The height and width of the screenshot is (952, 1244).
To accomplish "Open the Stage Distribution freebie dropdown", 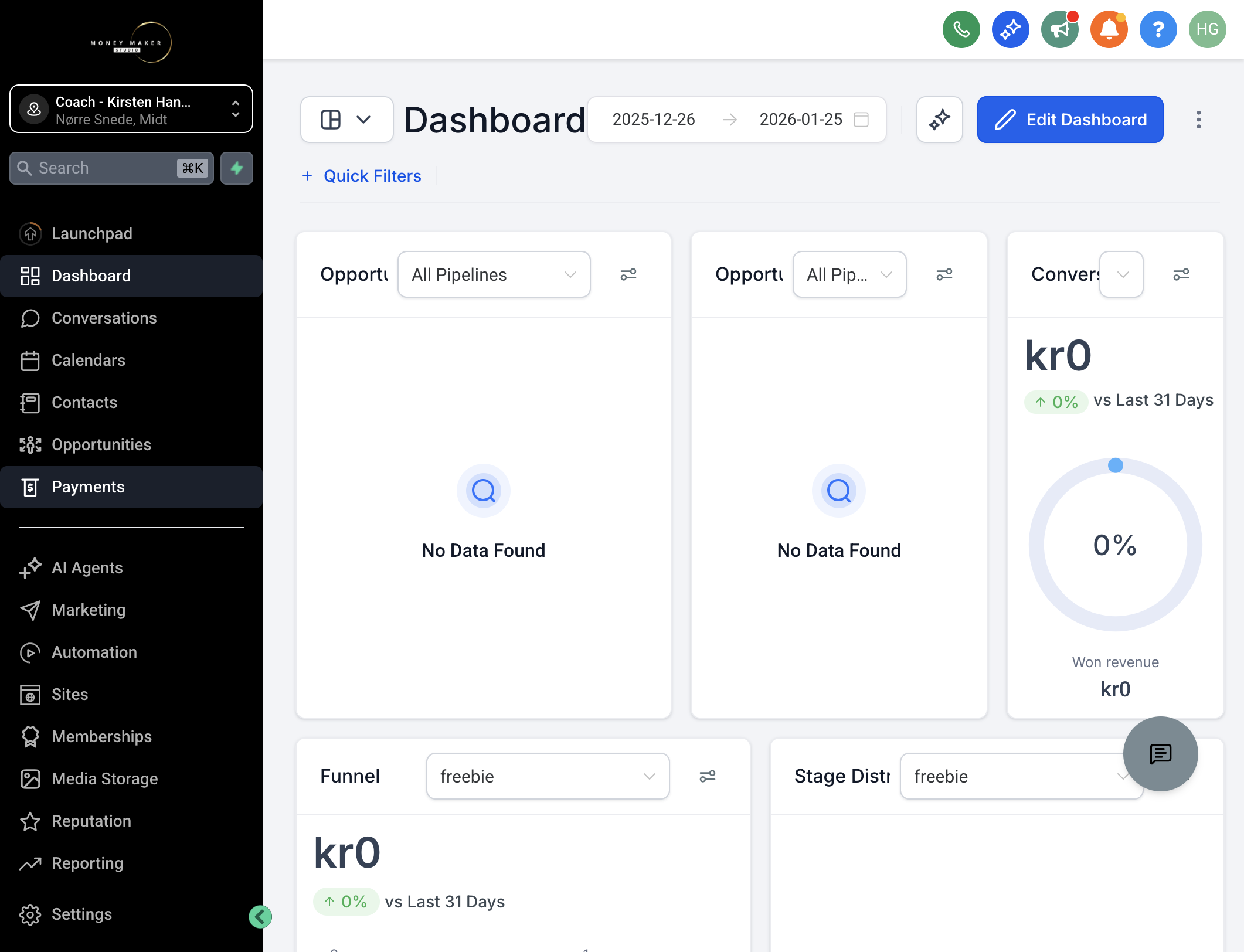I will coord(1021,776).
